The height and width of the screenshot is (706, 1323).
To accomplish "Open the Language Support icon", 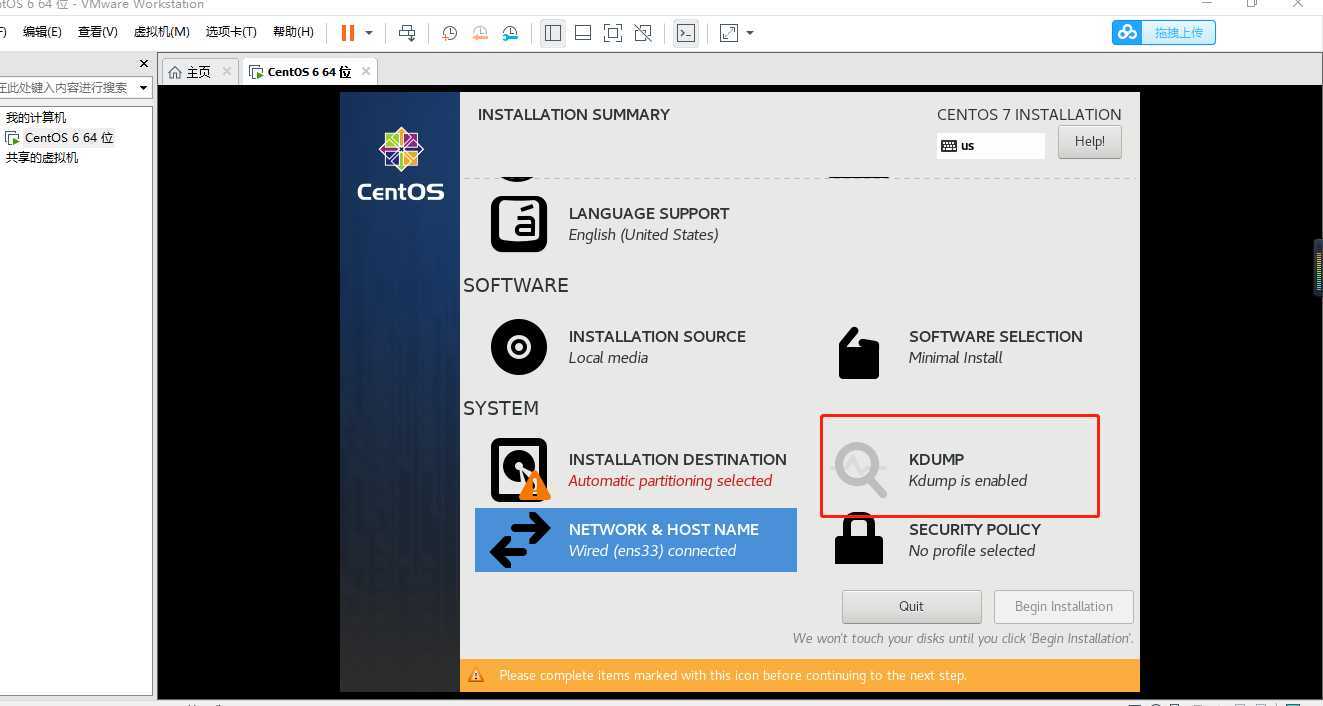I will click(519, 224).
